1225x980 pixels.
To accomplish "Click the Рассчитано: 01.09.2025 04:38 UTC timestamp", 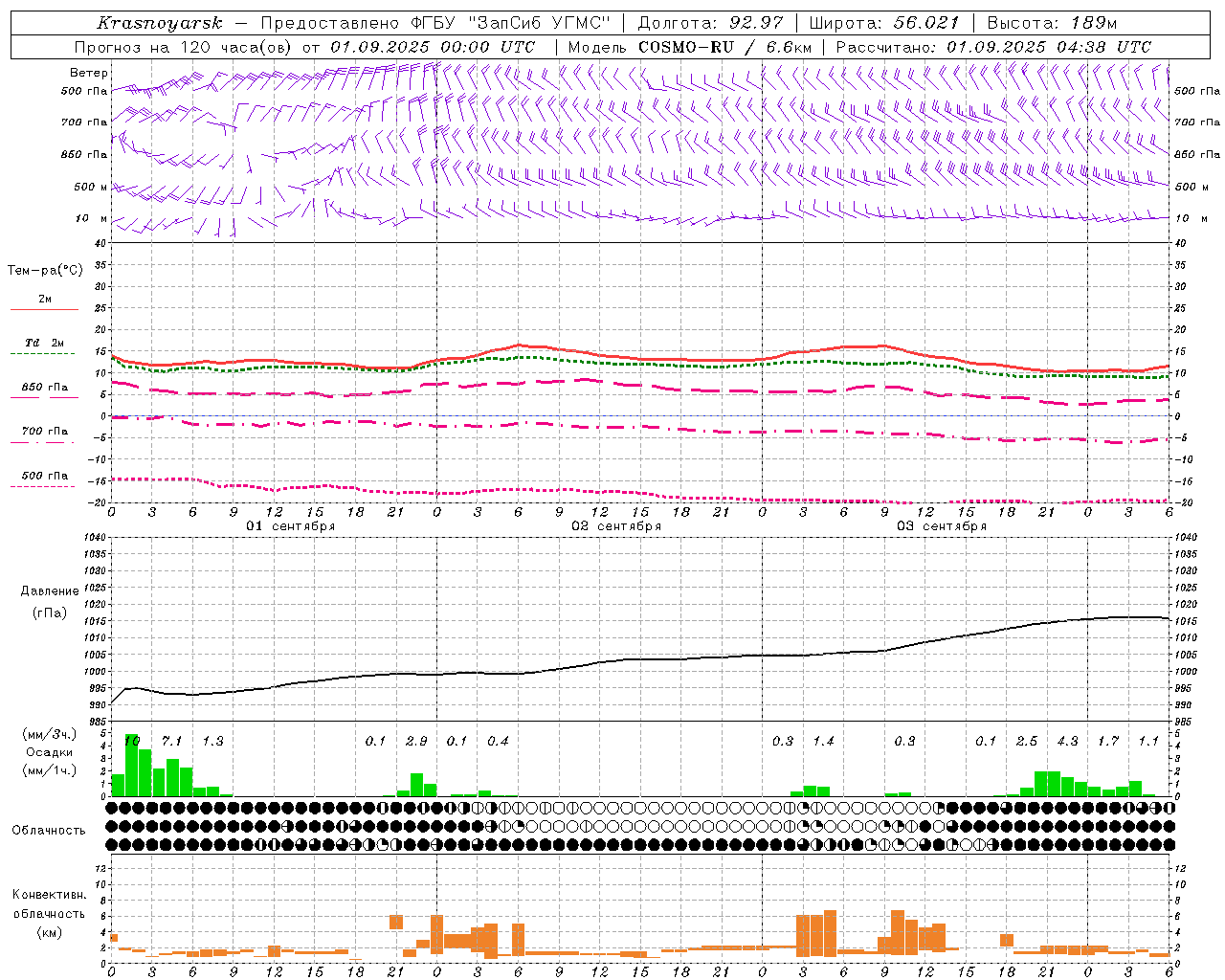I will 993,47.
